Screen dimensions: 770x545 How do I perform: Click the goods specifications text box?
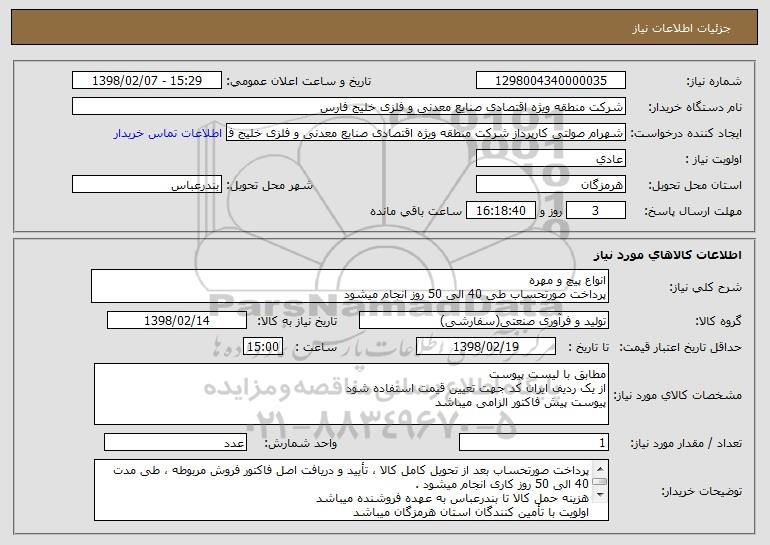(351, 394)
